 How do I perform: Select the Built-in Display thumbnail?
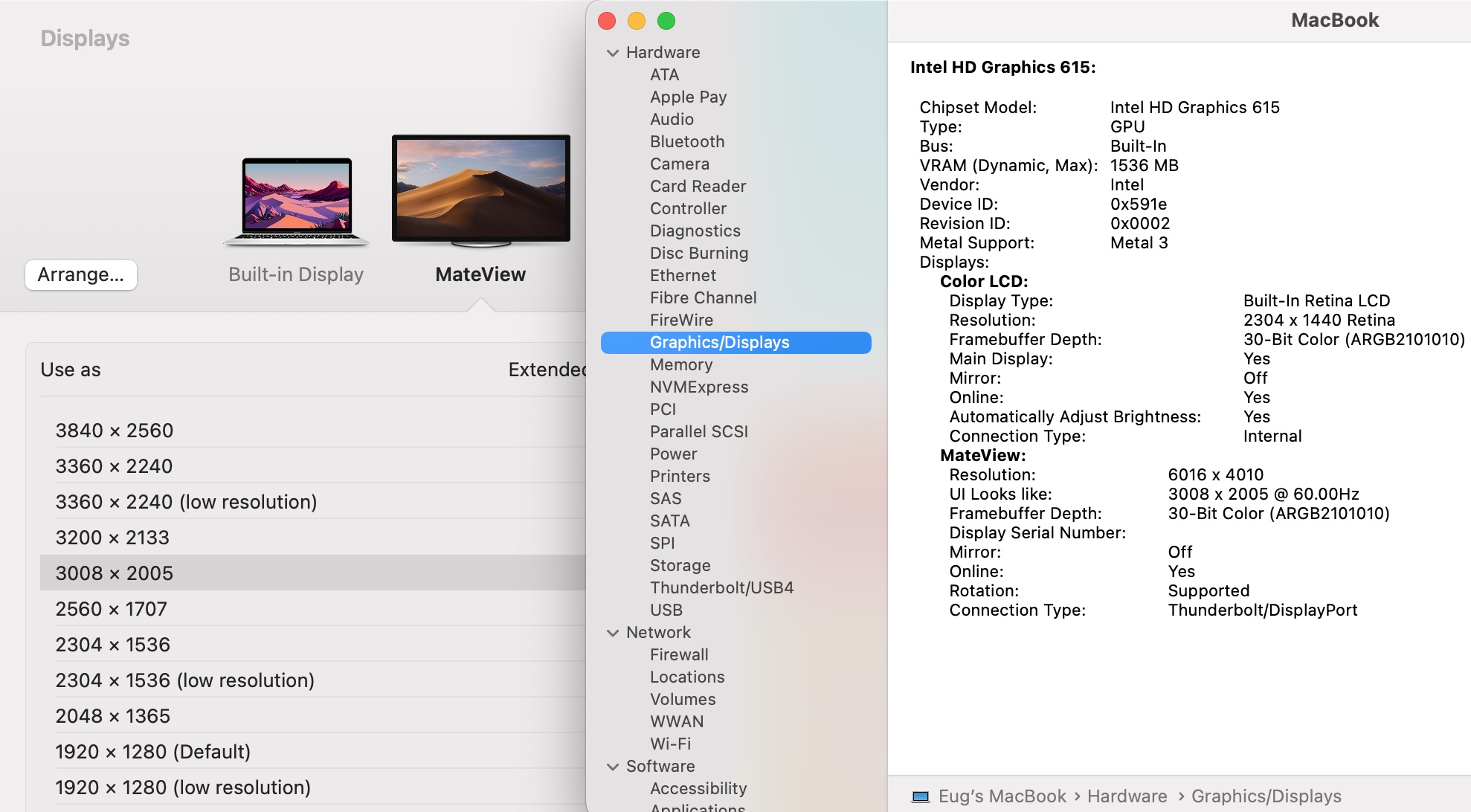click(x=296, y=199)
